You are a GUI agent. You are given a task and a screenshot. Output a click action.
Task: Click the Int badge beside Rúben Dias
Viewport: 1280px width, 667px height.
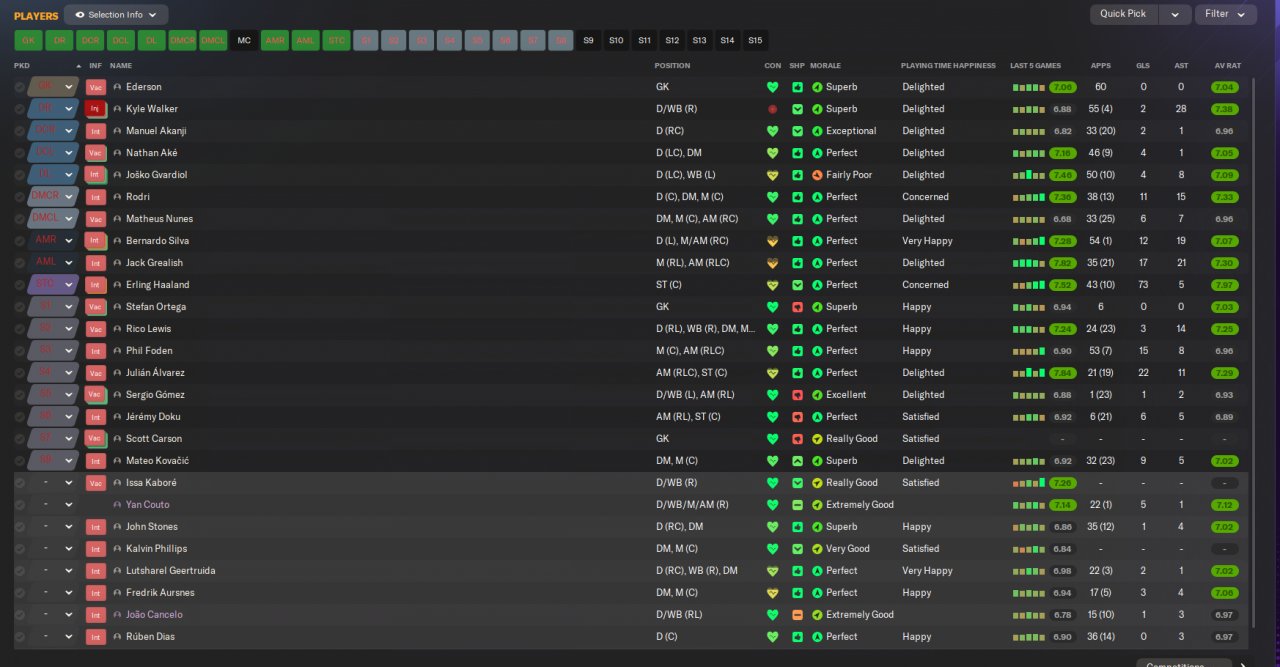96,637
